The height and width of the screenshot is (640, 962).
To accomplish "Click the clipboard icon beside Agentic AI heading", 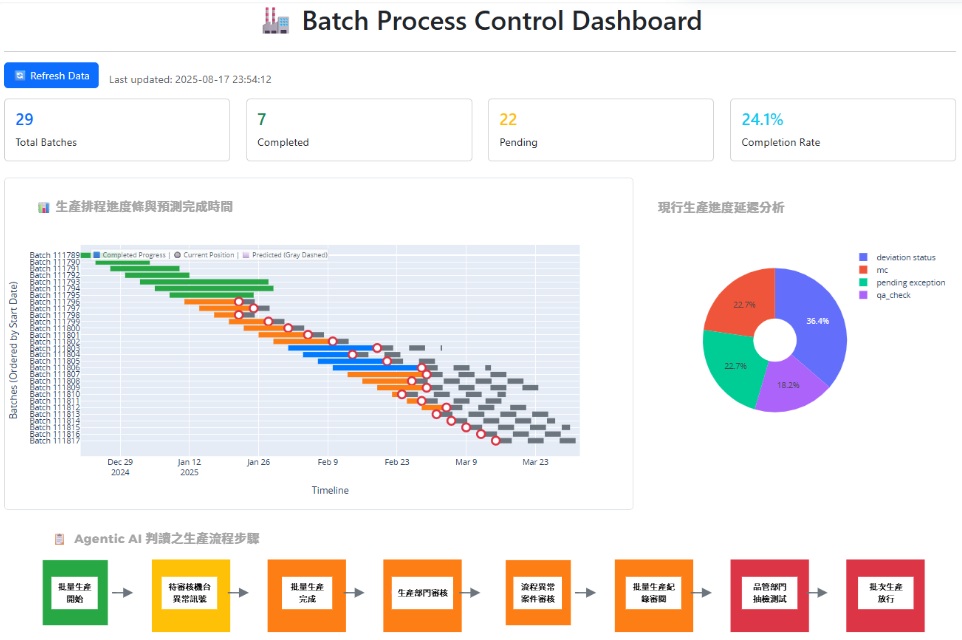I will coord(59,539).
